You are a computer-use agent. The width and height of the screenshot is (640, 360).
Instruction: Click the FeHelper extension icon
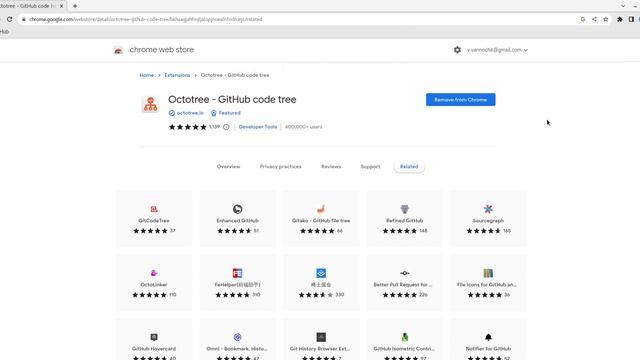(238, 273)
